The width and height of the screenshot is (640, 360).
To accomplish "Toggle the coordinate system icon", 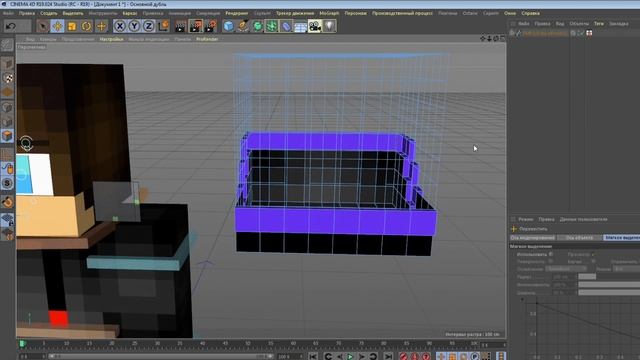I will click(x=163, y=26).
